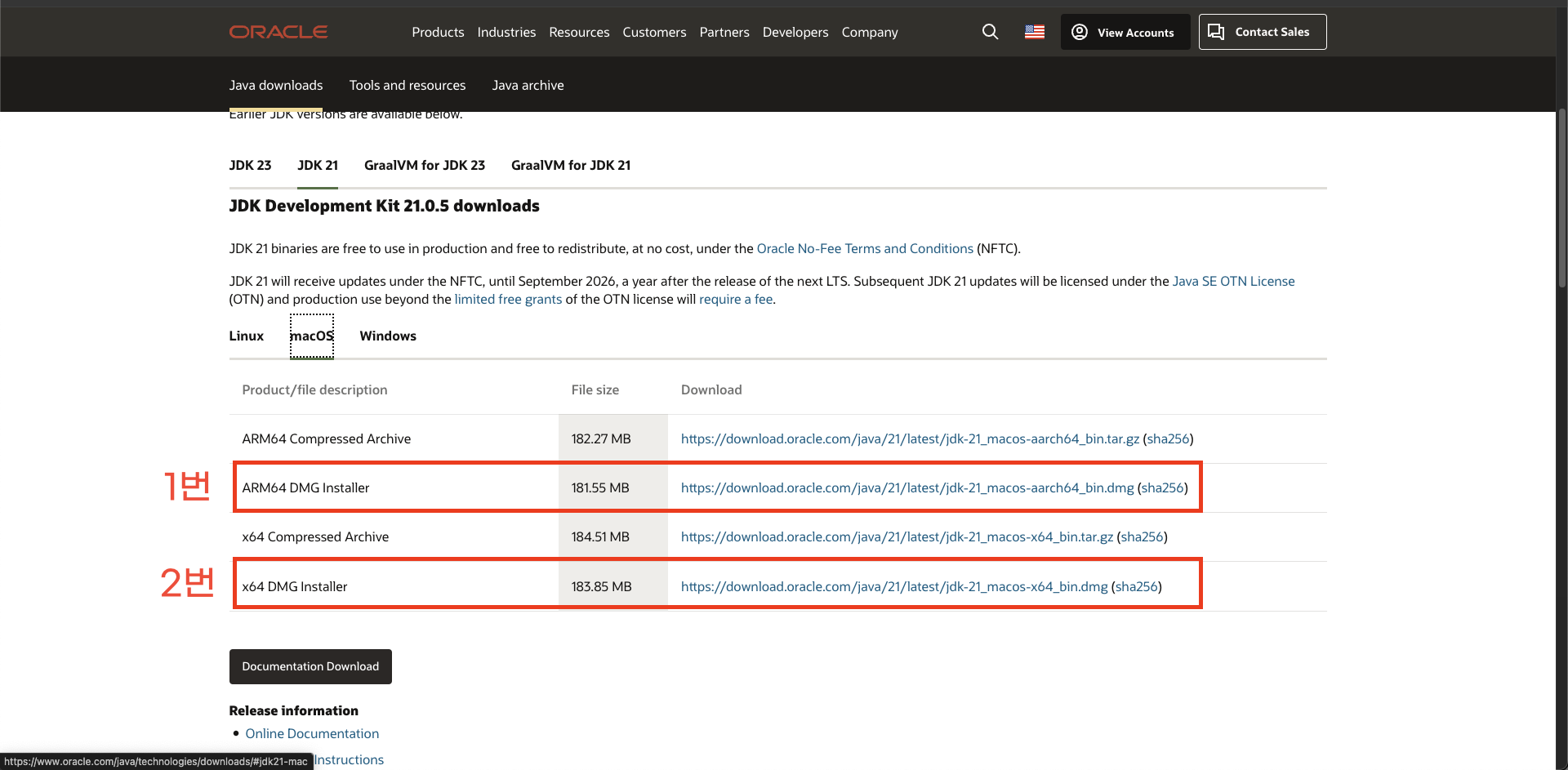Click the '183.85 MB' file size cell
1568x770 pixels.
pyautogui.click(x=613, y=586)
